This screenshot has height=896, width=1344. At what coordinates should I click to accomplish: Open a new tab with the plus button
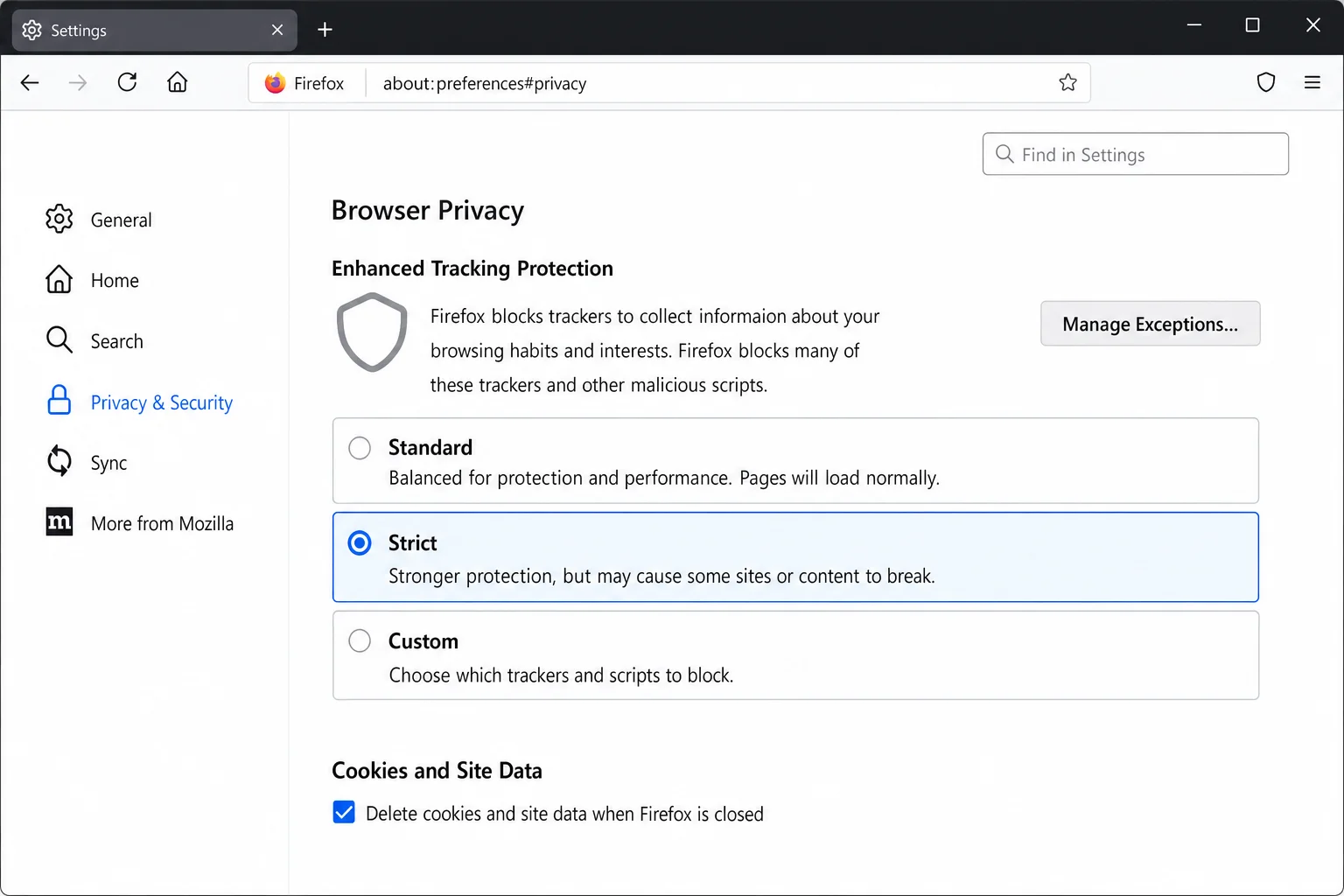pyautogui.click(x=325, y=30)
